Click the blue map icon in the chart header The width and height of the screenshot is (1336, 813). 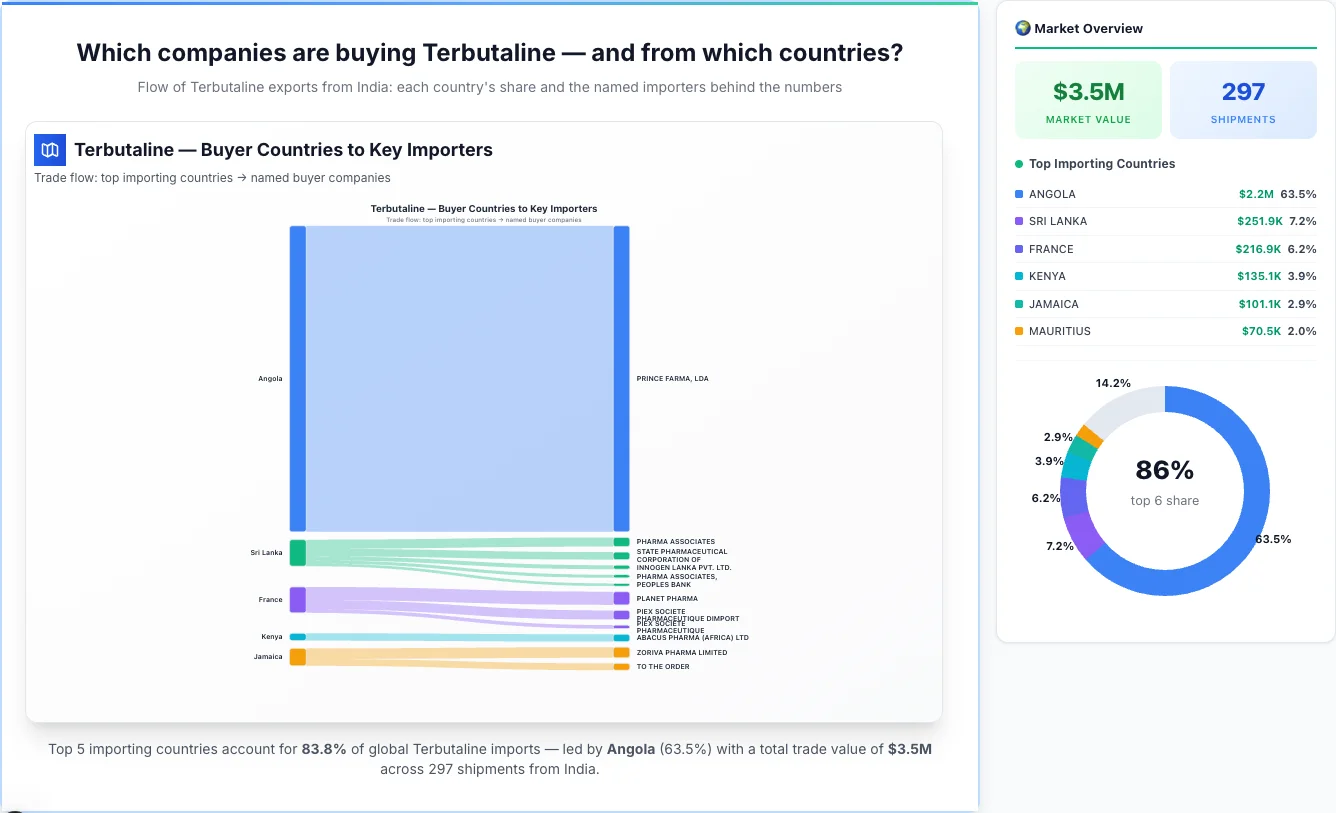pyautogui.click(x=49, y=149)
